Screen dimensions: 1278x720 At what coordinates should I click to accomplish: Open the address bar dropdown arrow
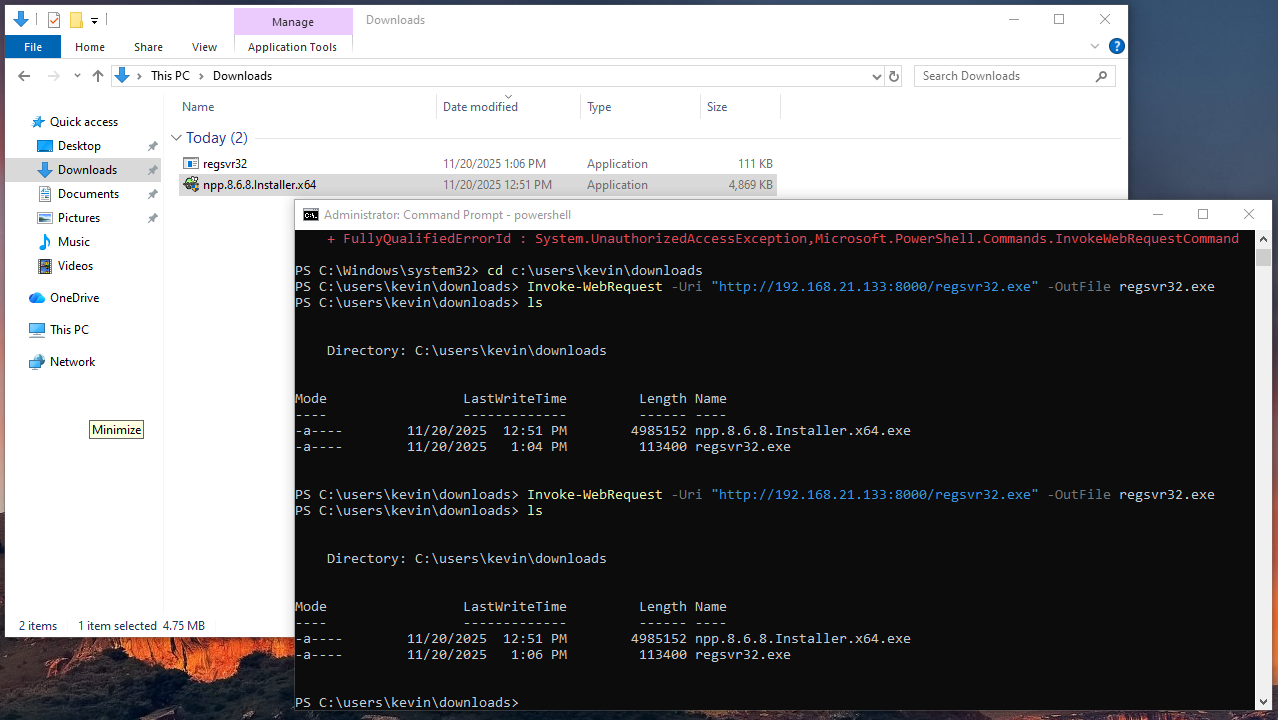pos(876,75)
